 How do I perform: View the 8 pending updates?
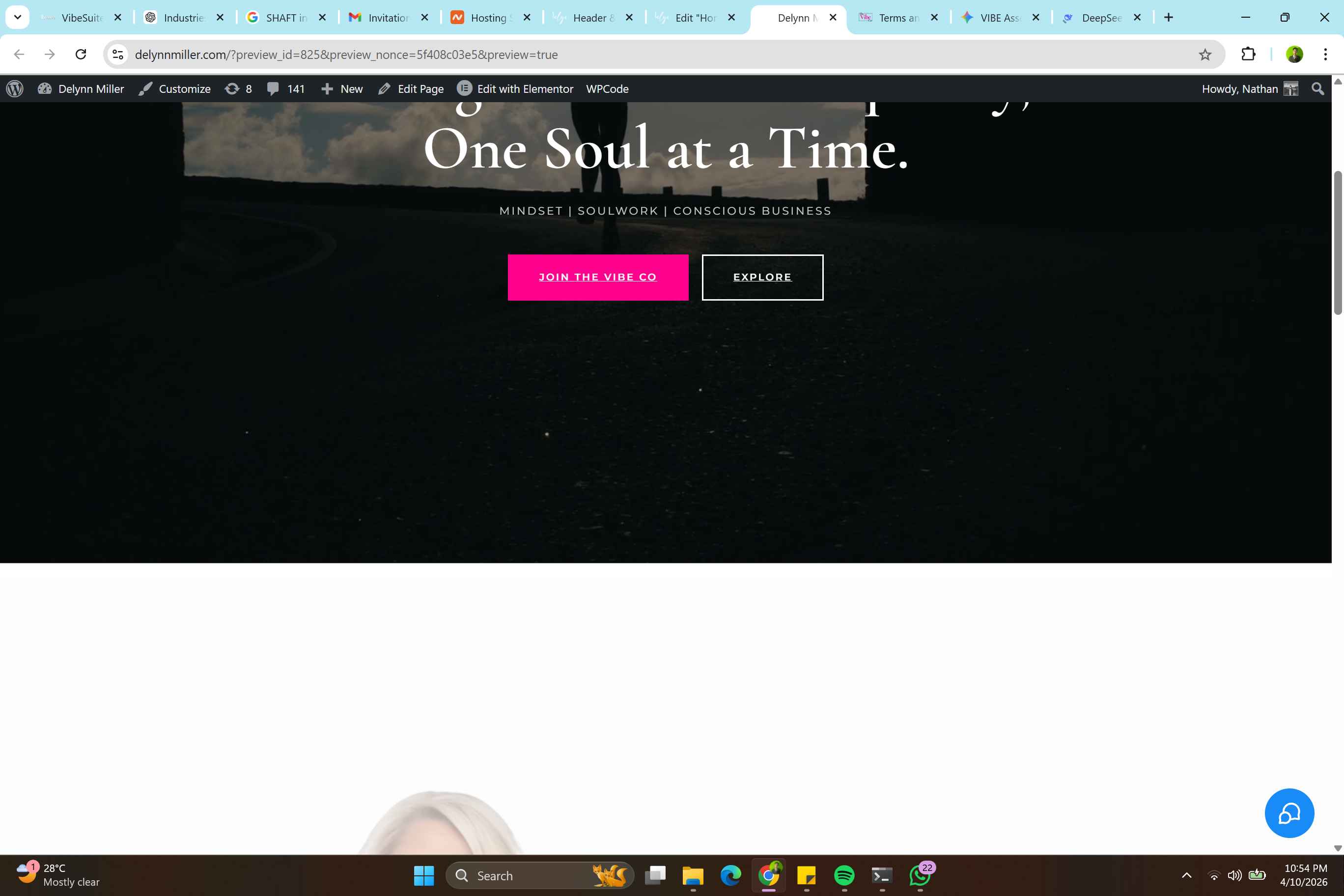point(238,88)
